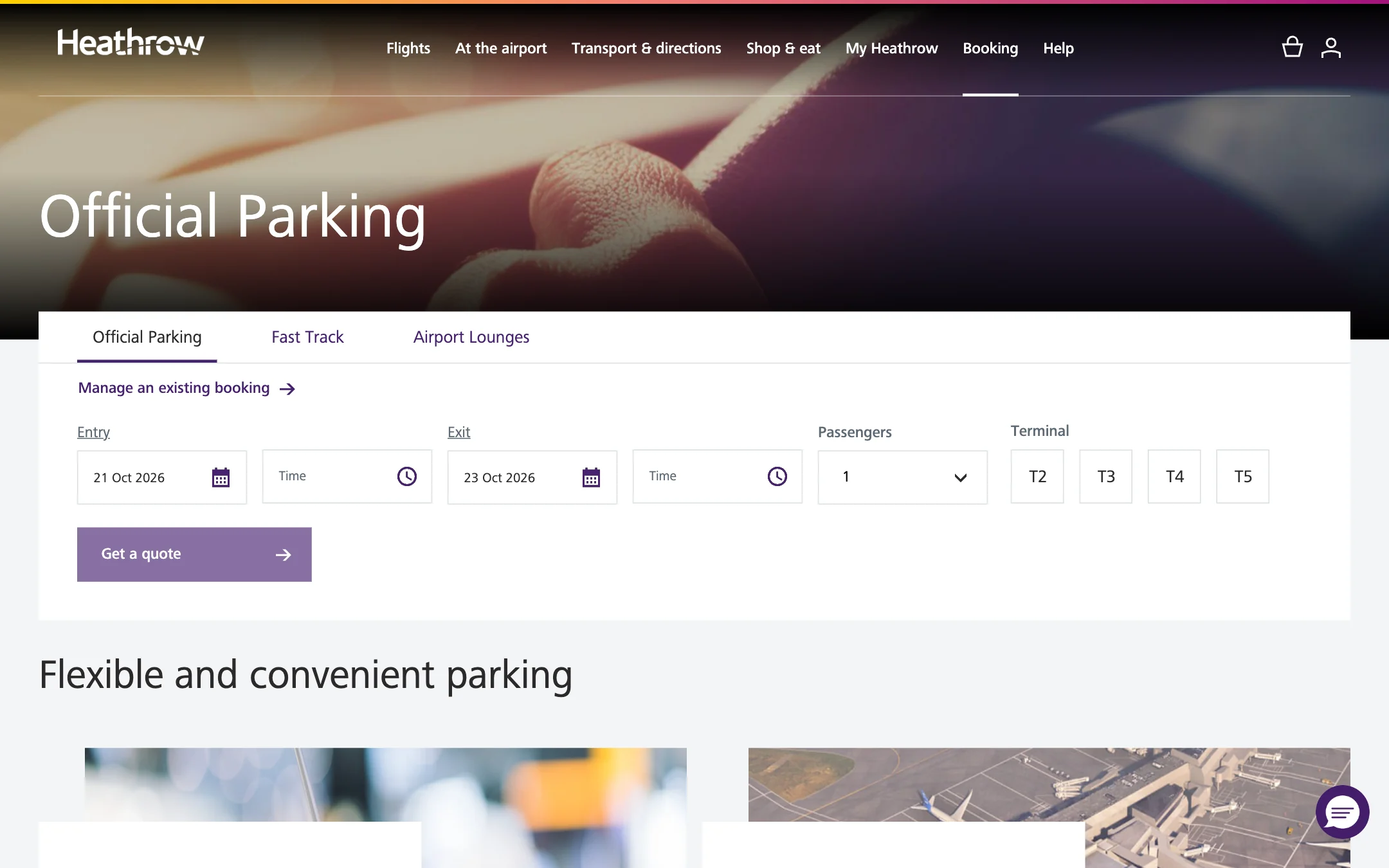Open the shopping basket icon
1389x868 pixels.
pyautogui.click(x=1292, y=47)
